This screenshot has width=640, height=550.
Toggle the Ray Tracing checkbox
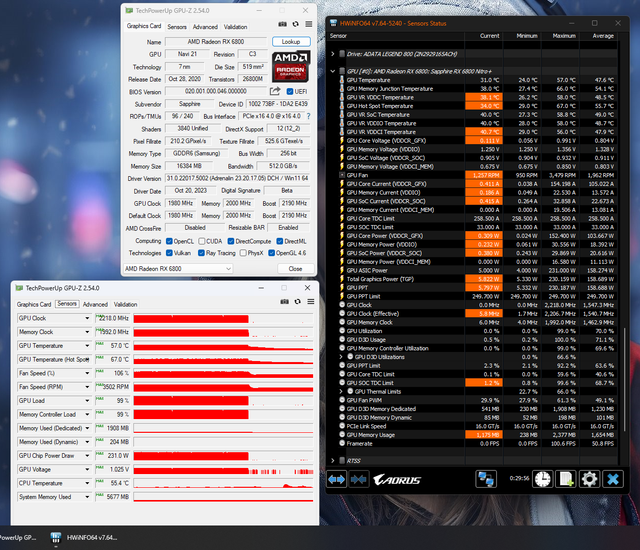[x=201, y=253]
